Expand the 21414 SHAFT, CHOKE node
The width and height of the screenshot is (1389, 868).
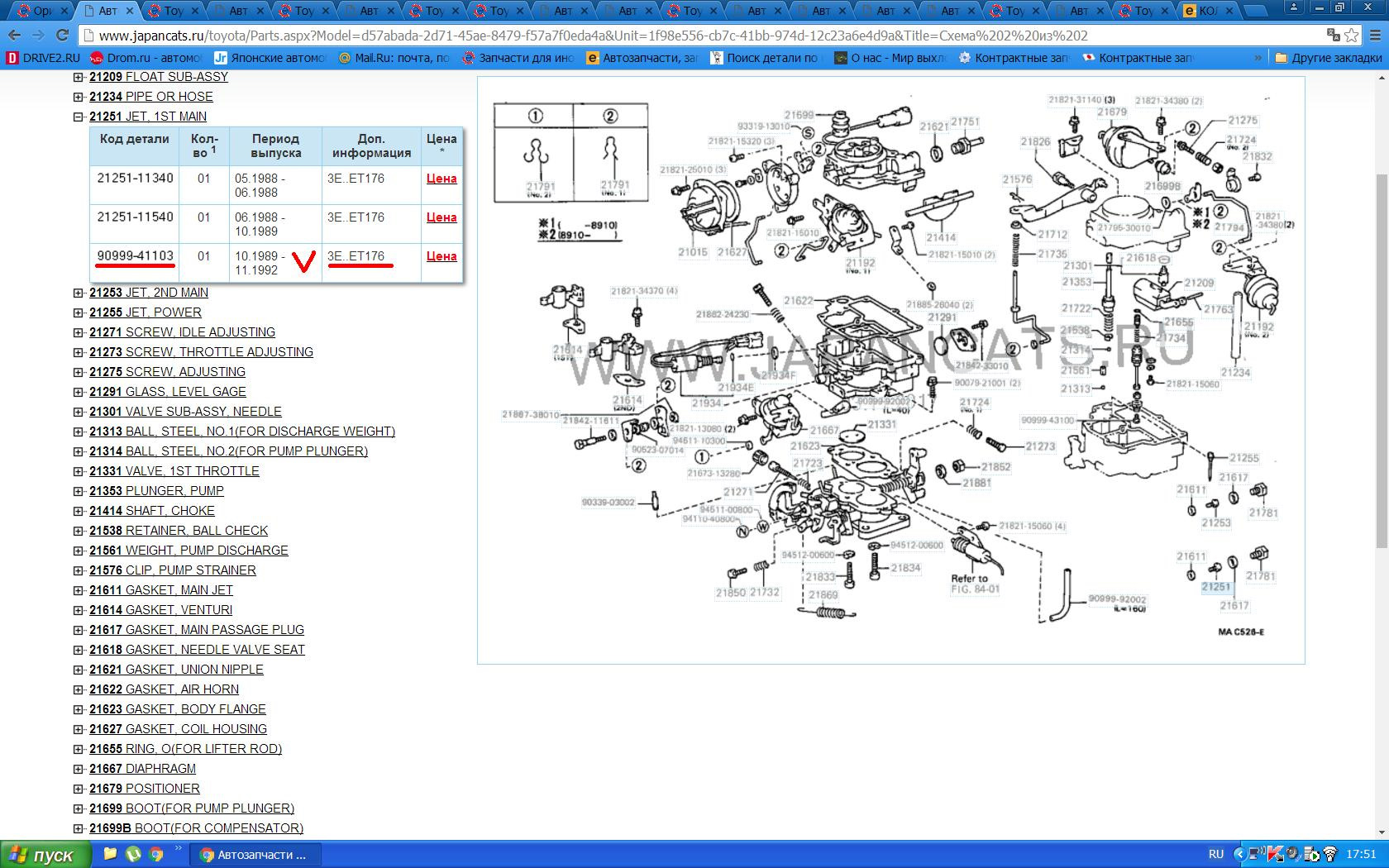point(79,511)
